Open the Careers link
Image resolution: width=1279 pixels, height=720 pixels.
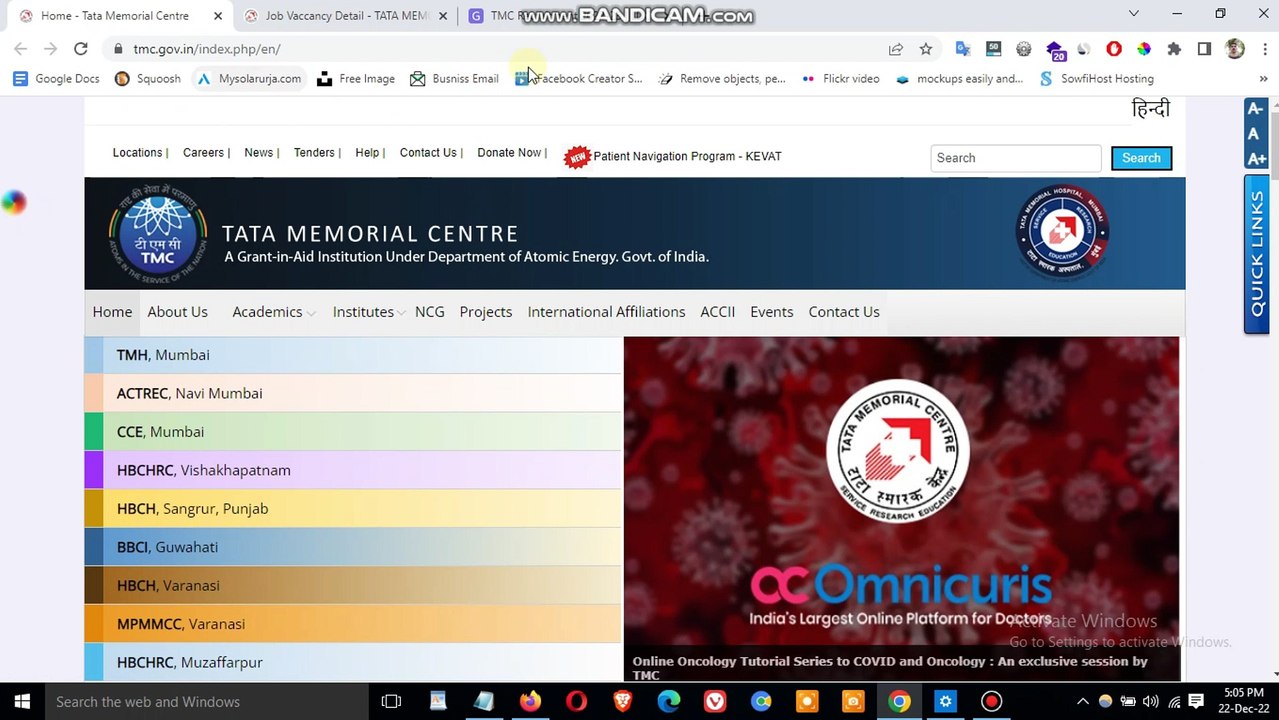click(x=203, y=153)
